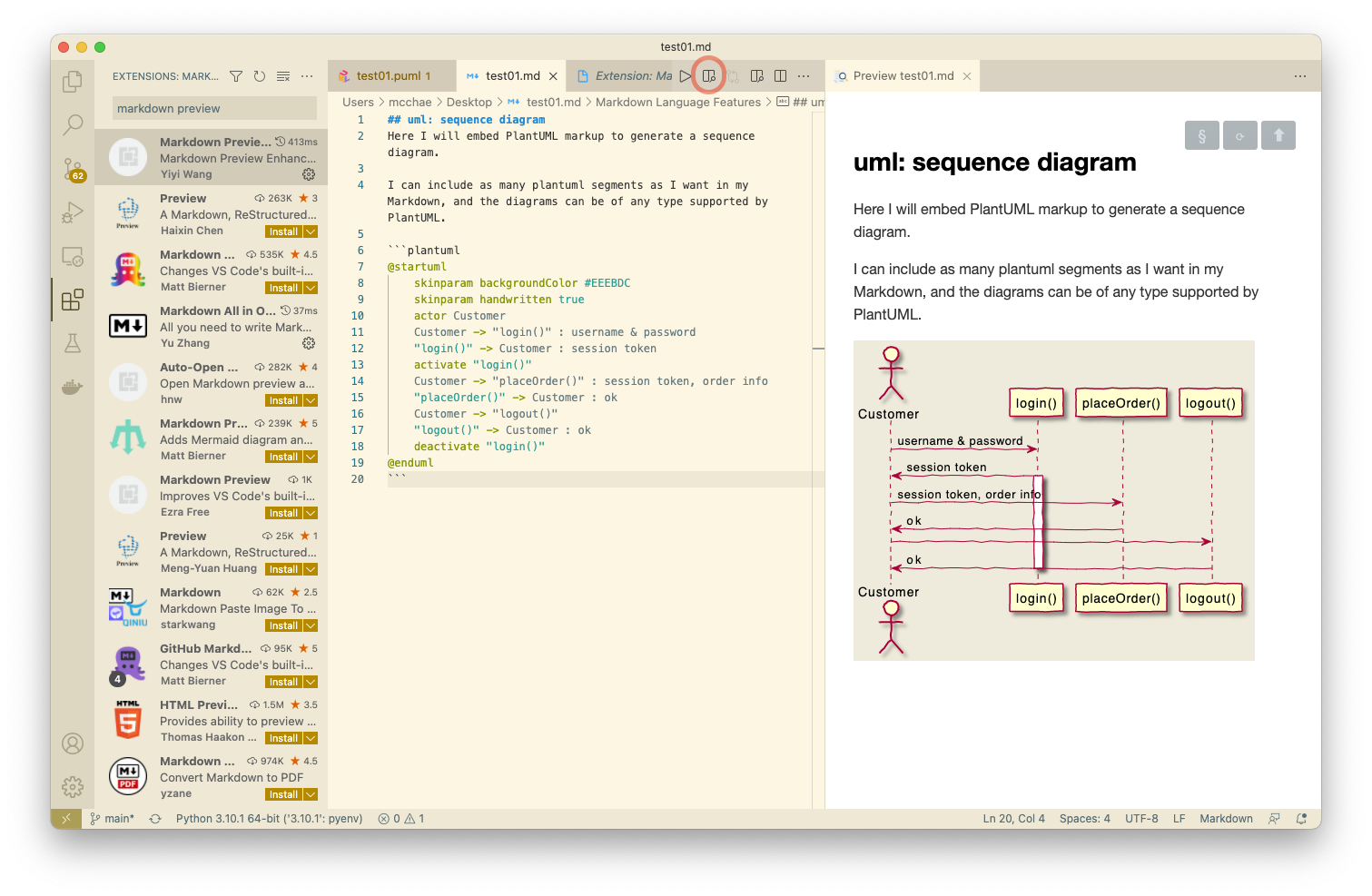Select the Extensions view icon

[x=73, y=300]
